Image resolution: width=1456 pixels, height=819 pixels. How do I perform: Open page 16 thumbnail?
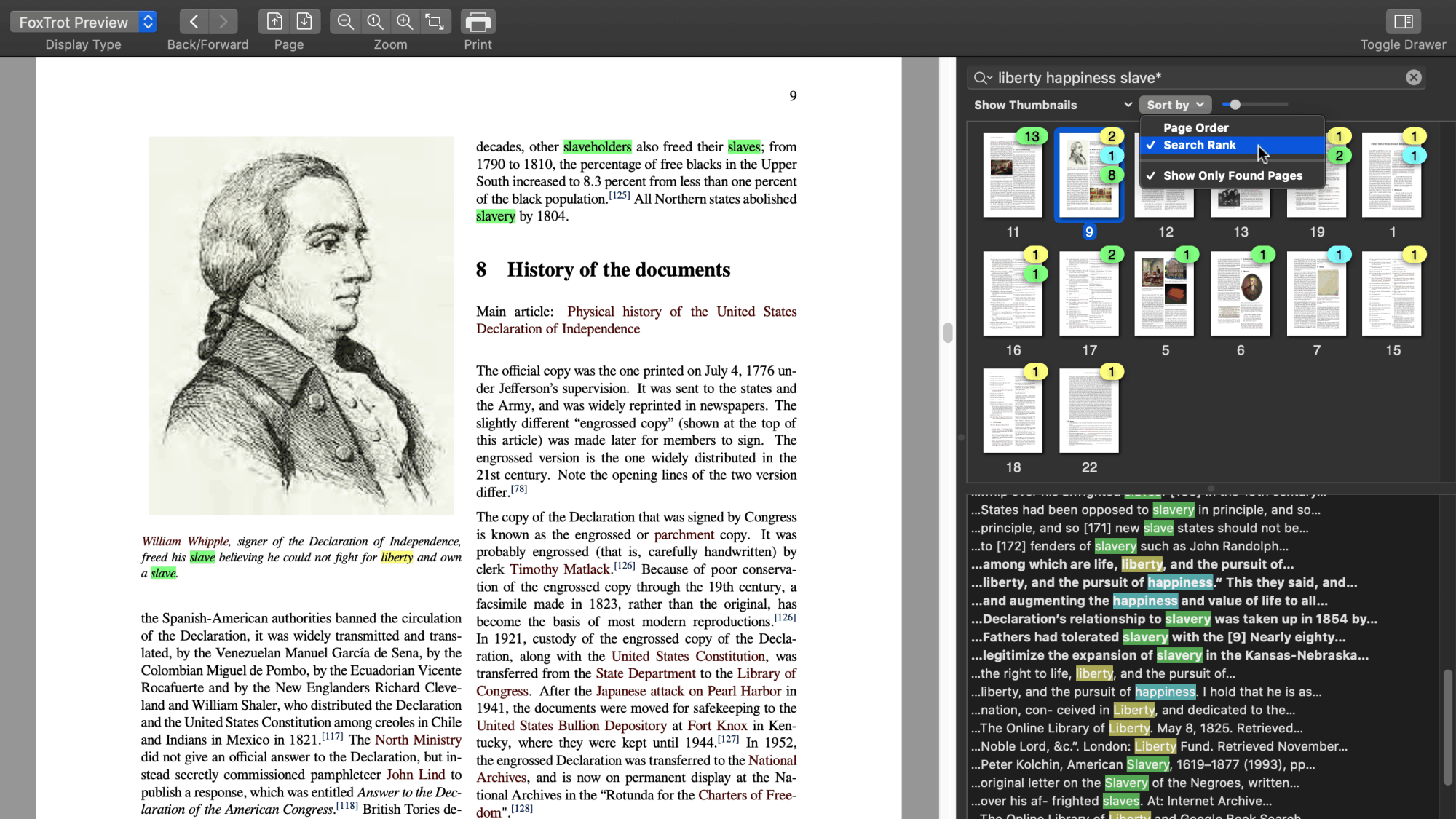click(x=1013, y=293)
